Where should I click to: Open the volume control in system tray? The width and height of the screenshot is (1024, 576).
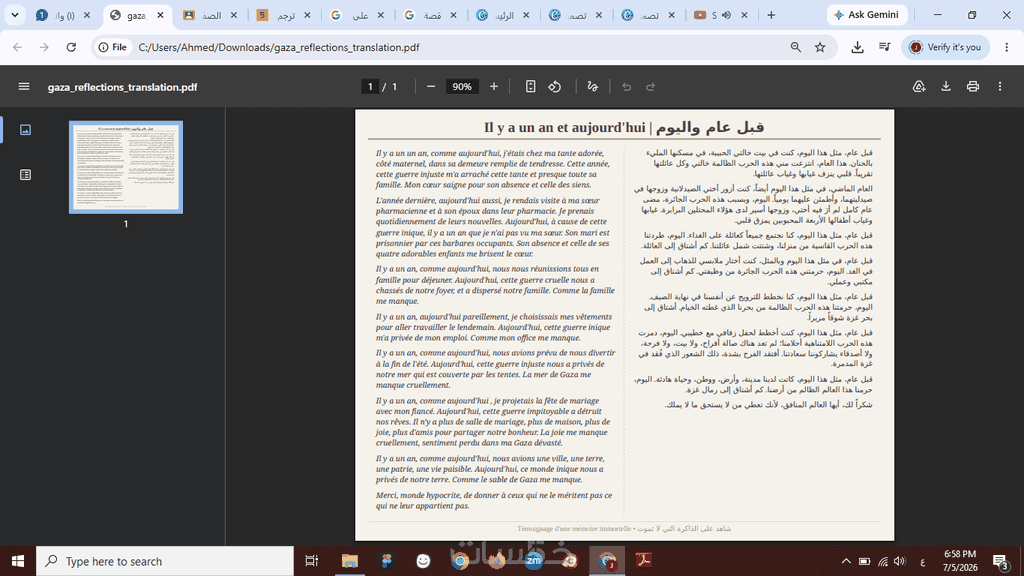(900, 561)
